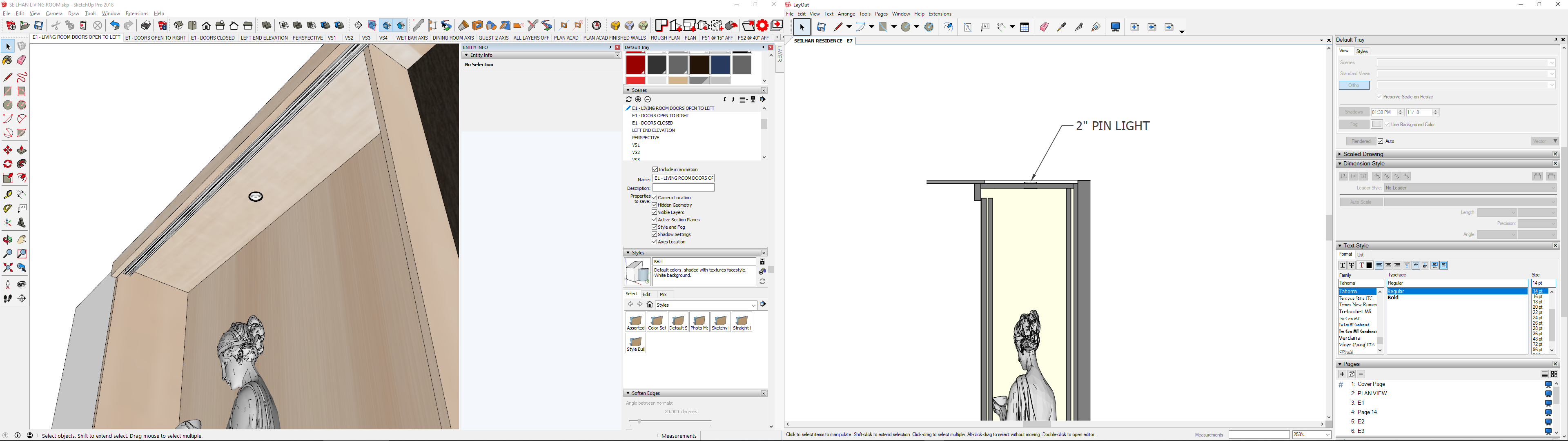Image resolution: width=1568 pixels, height=441 pixels.
Task: Select the Tape Measure tool
Action: pyautogui.click(x=7, y=194)
